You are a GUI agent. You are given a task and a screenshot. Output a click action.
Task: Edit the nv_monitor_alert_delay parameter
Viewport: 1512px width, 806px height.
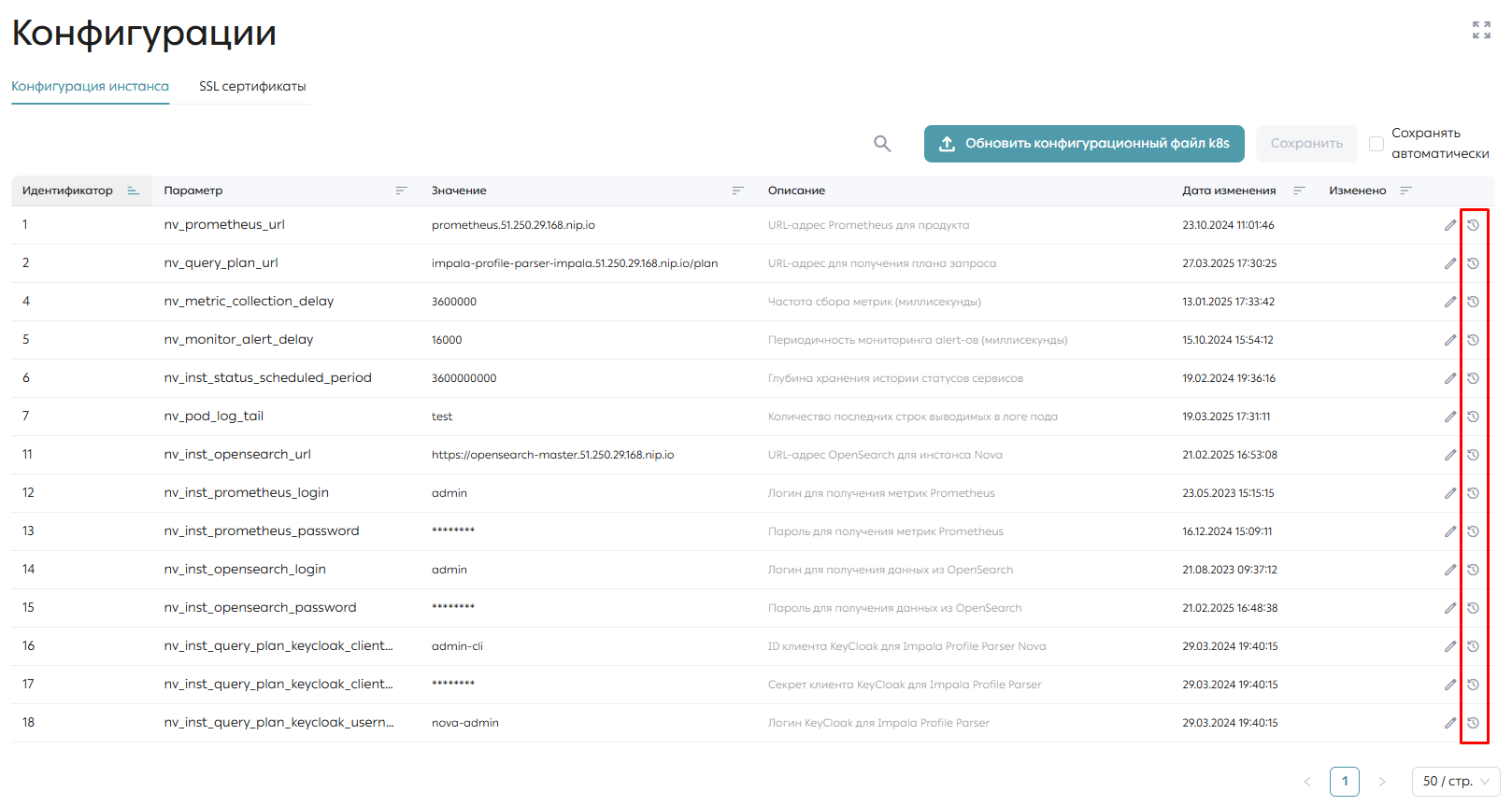point(1450,340)
